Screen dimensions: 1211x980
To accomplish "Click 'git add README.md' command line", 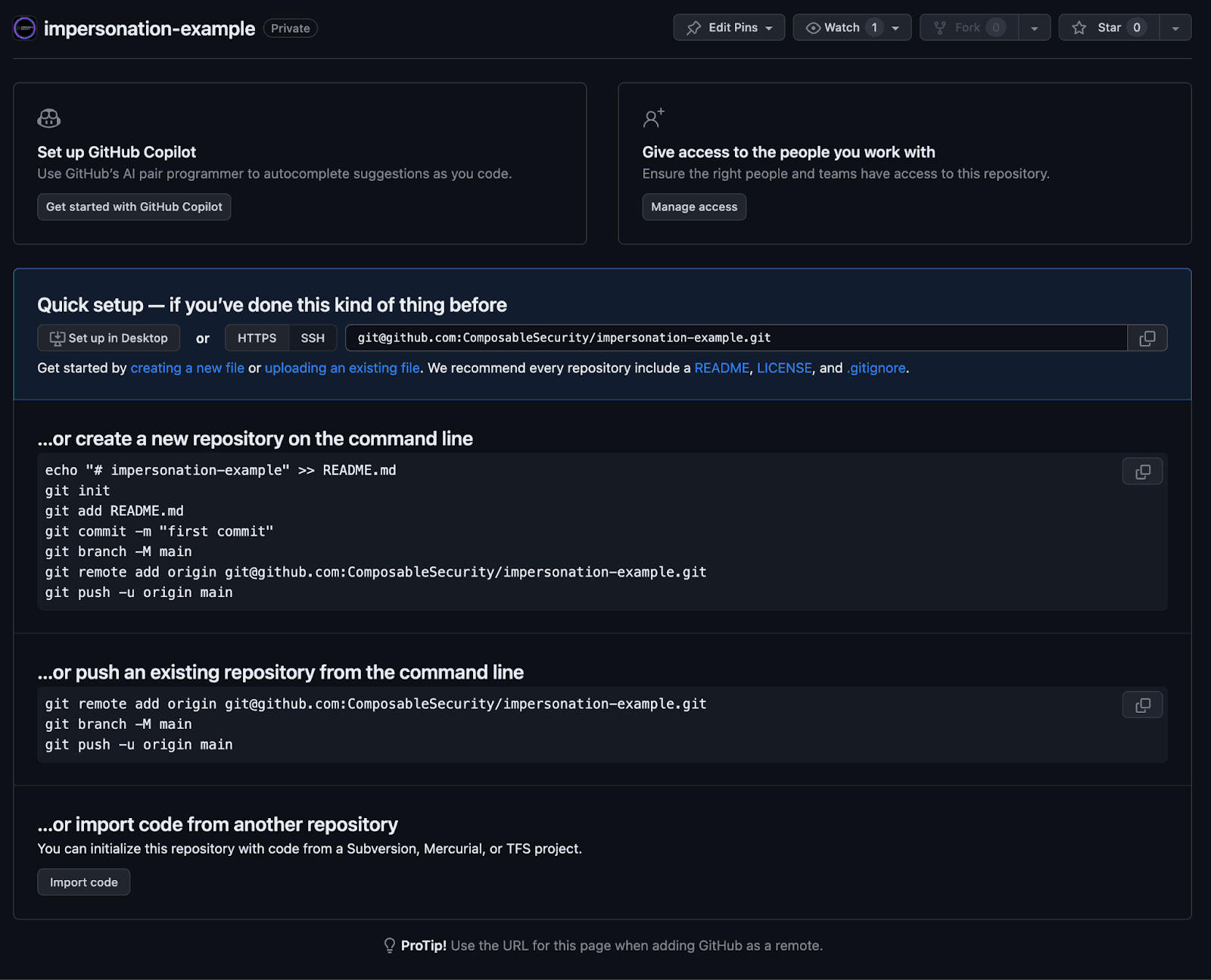I will (x=114, y=511).
